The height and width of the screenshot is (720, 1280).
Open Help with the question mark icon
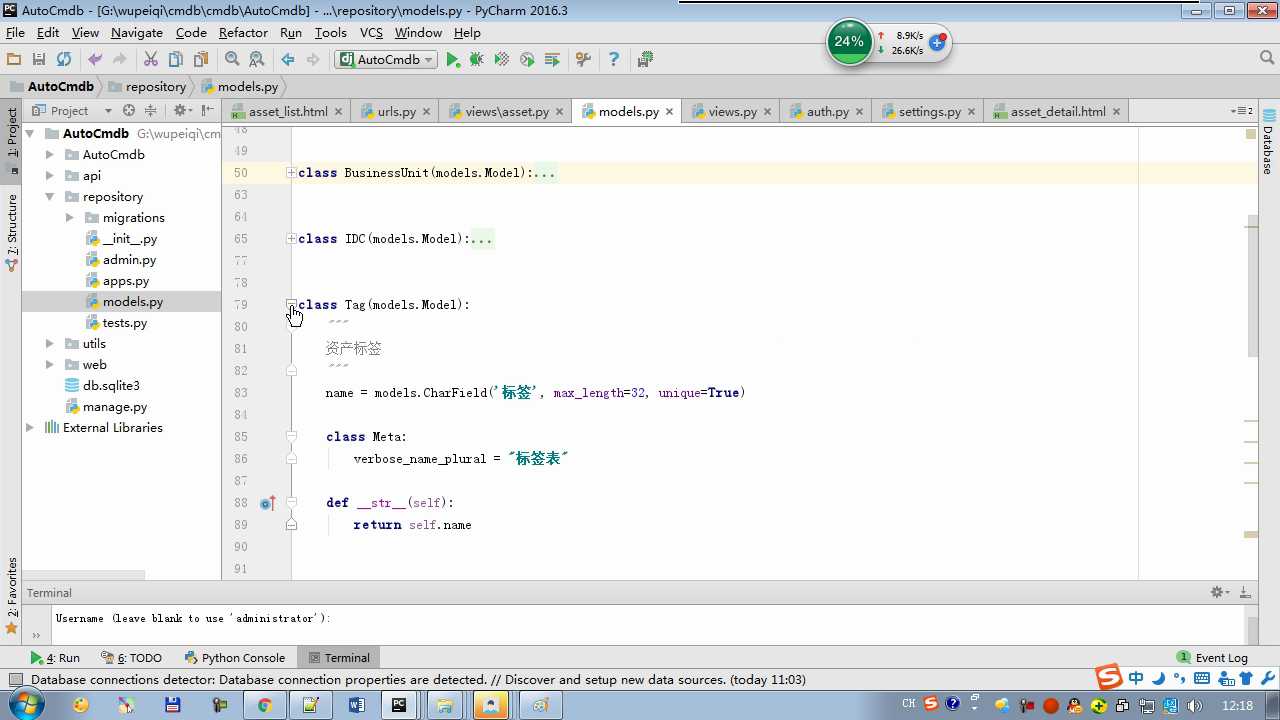pos(614,59)
